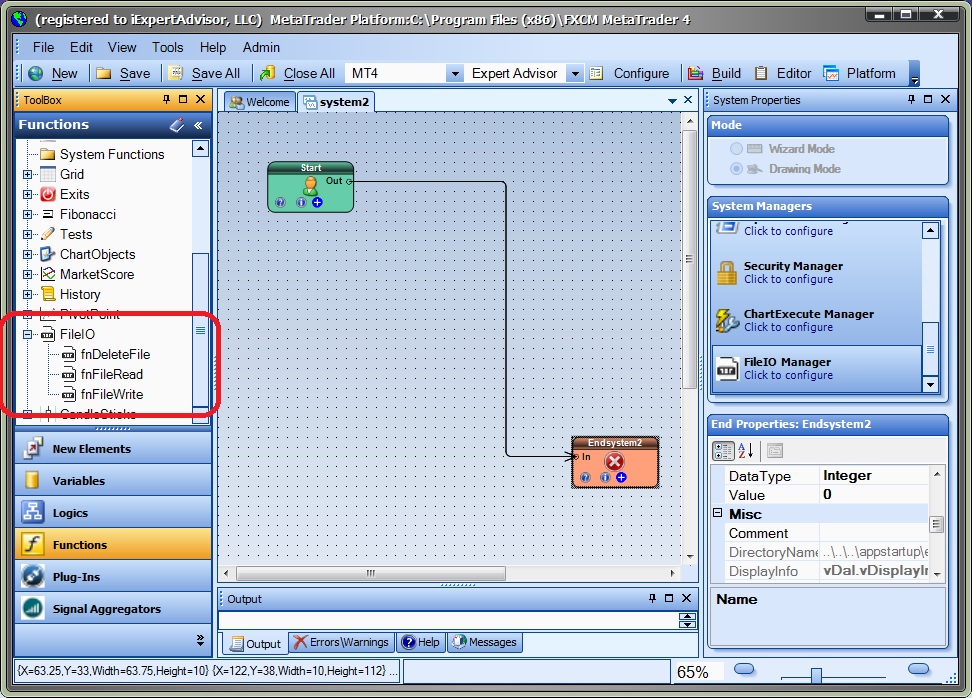Viewport: 972px width, 698px height.
Task: Select fnFileWrite in the Functions tree
Action: [112, 394]
